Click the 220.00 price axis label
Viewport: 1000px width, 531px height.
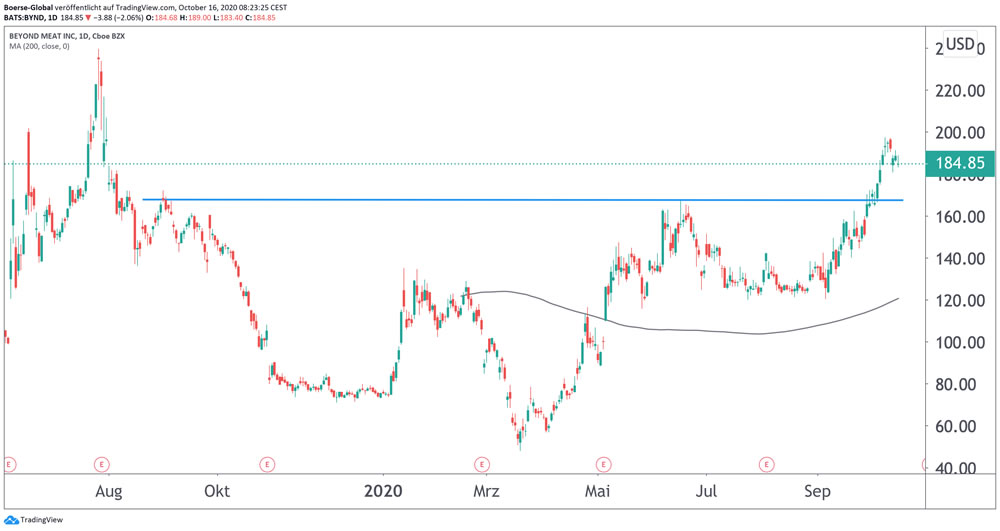(960, 91)
